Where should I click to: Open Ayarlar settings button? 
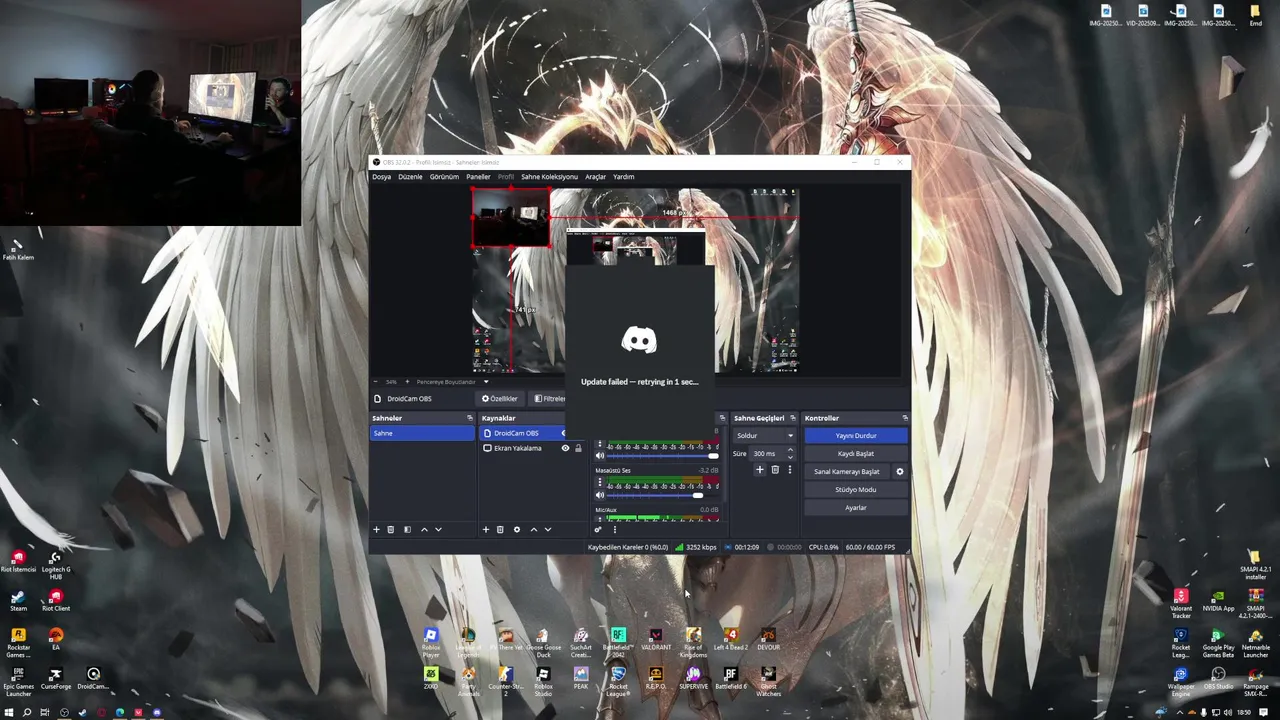pos(856,507)
